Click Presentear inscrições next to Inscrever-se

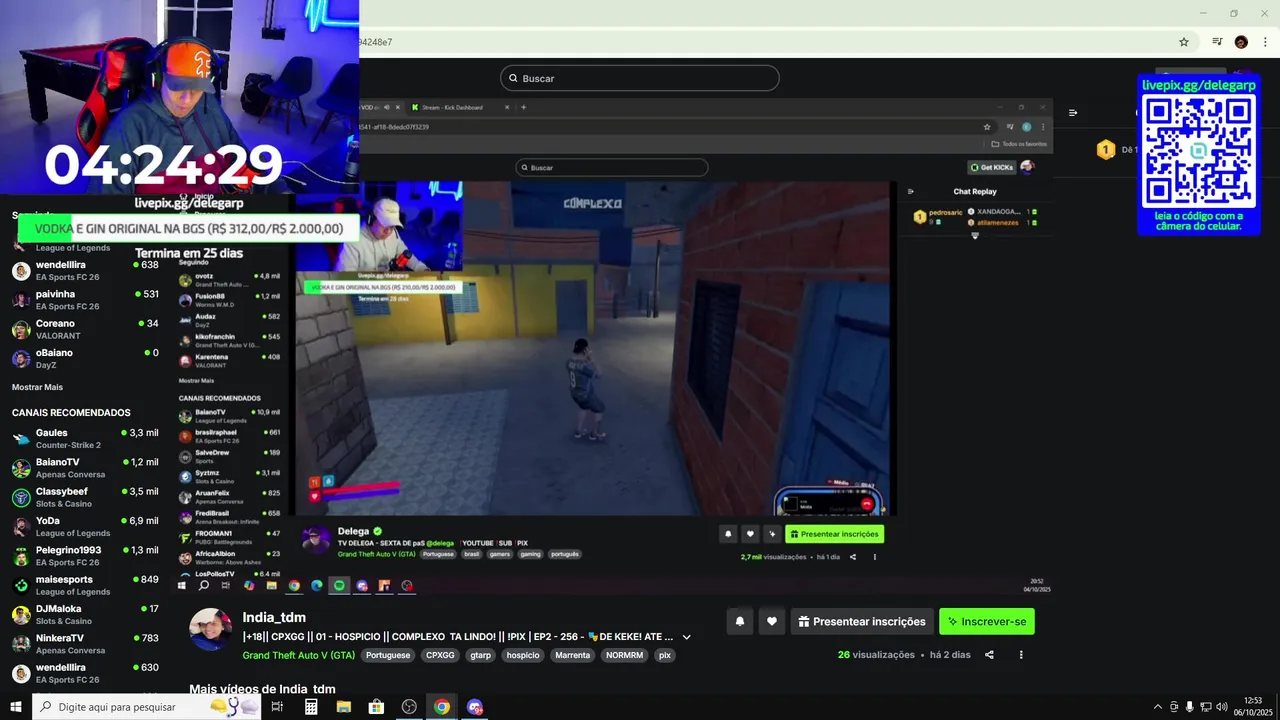pyautogui.click(x=862, y=621)
